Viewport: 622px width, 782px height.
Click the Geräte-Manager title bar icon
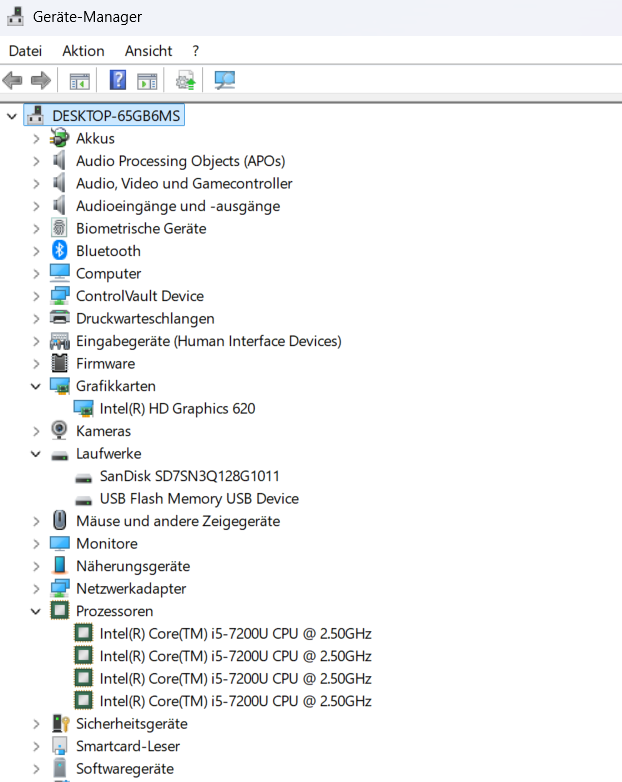[15, 16]
